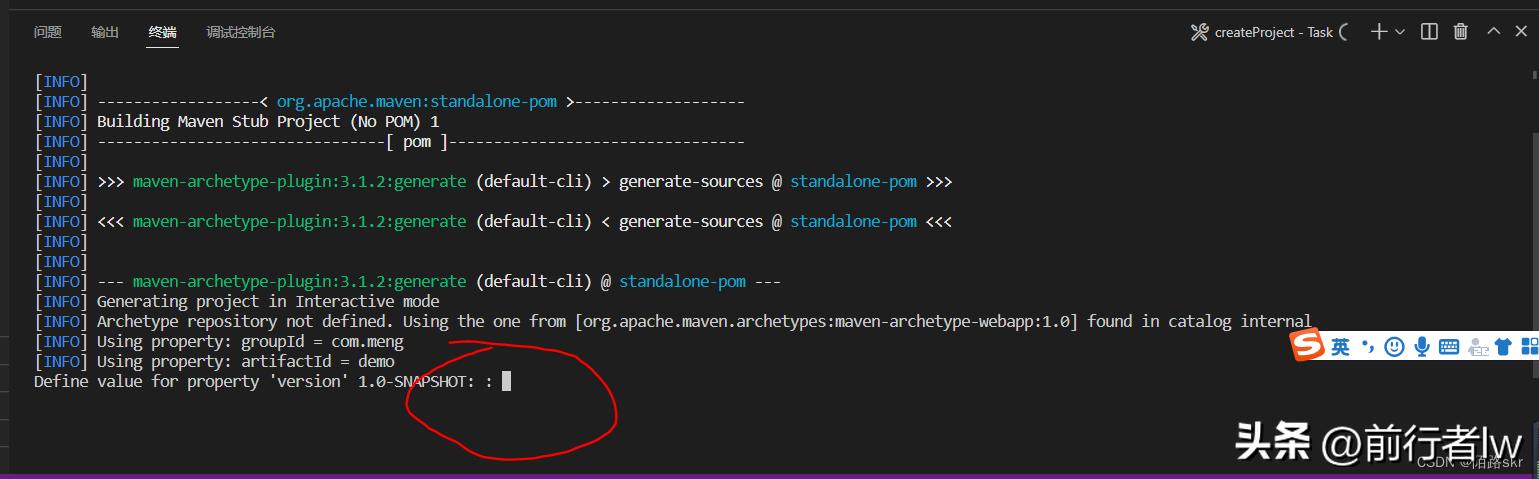Maximize panel size with up chevron
This screenshot has width=1539, height=479.
[1494, 31]
